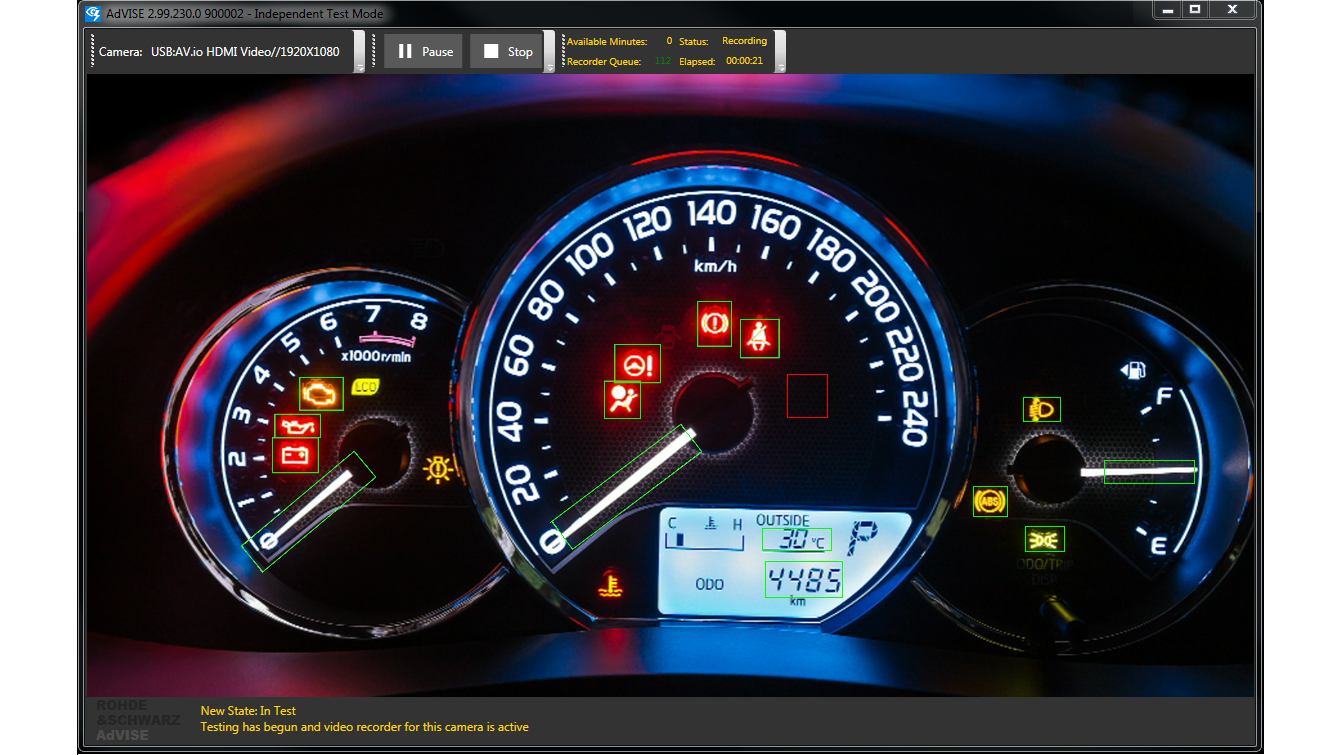Image resolution: width=1342 pixels, height=755 pixels.
Task: Stop the active test recording
Action: point(505,50)
